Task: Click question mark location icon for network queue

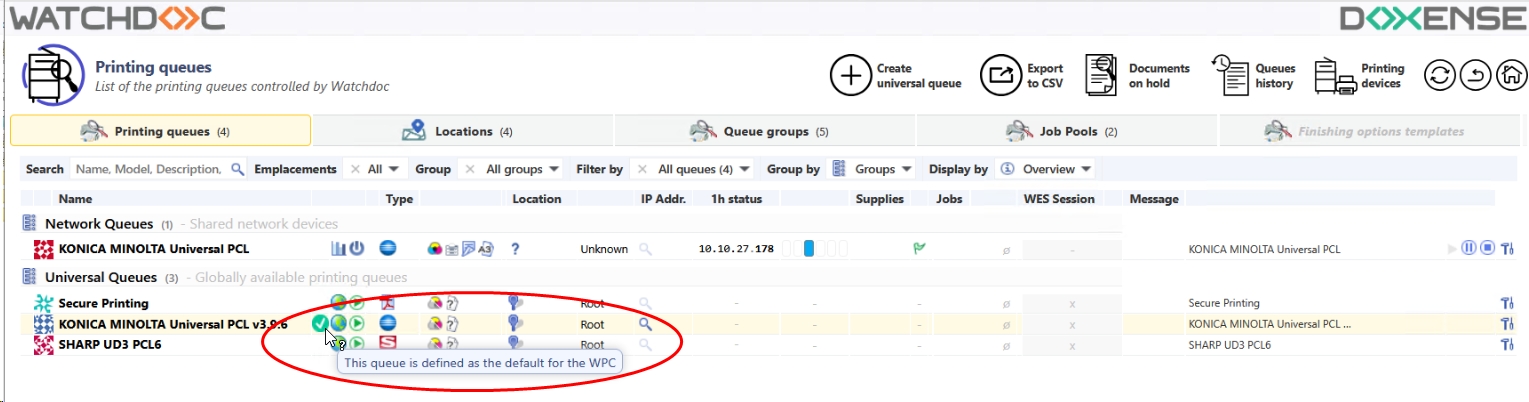Action: coord(515,249)
